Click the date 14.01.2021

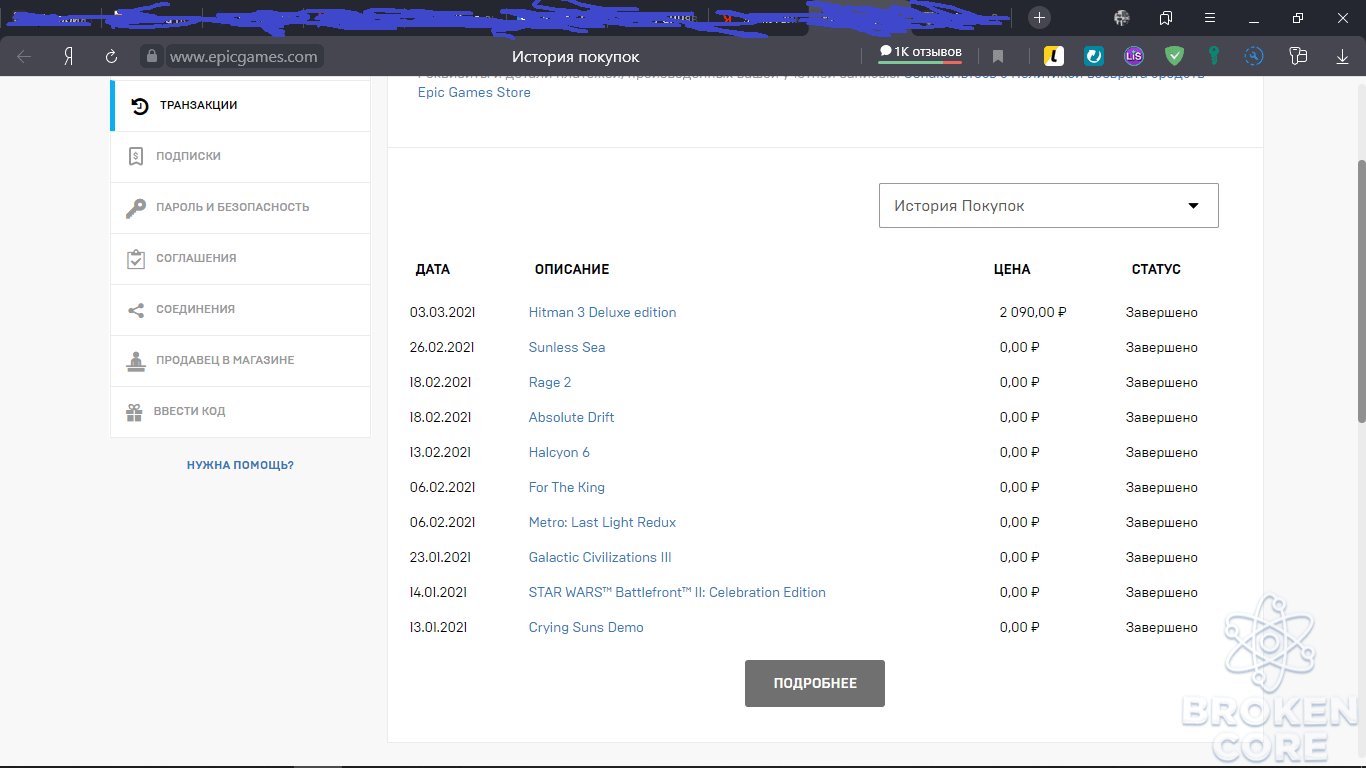438,592
